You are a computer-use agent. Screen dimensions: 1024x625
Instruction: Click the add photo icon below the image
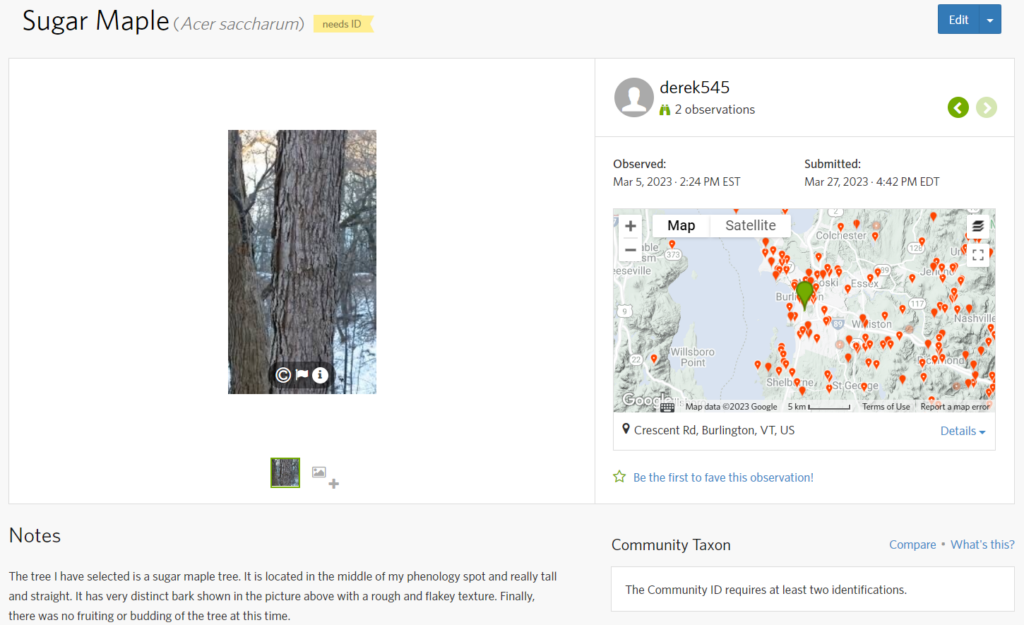pyautogui.click(x=324, y=475)
